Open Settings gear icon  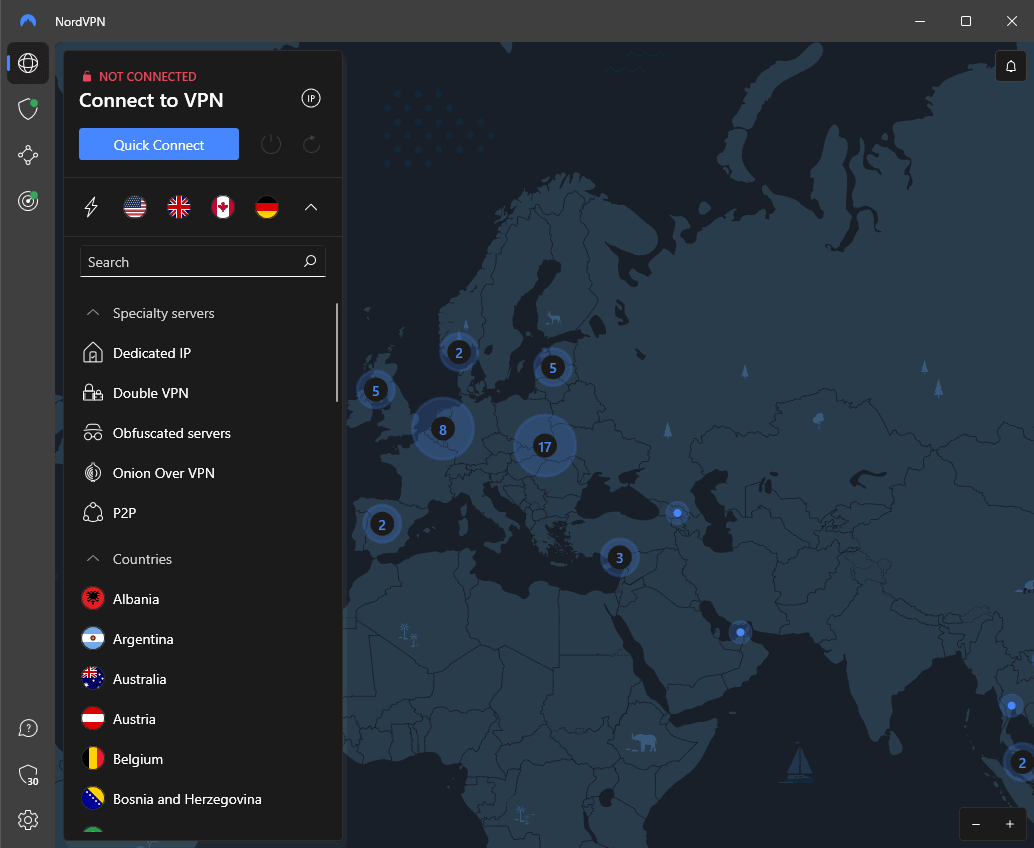tap(28, 820)
